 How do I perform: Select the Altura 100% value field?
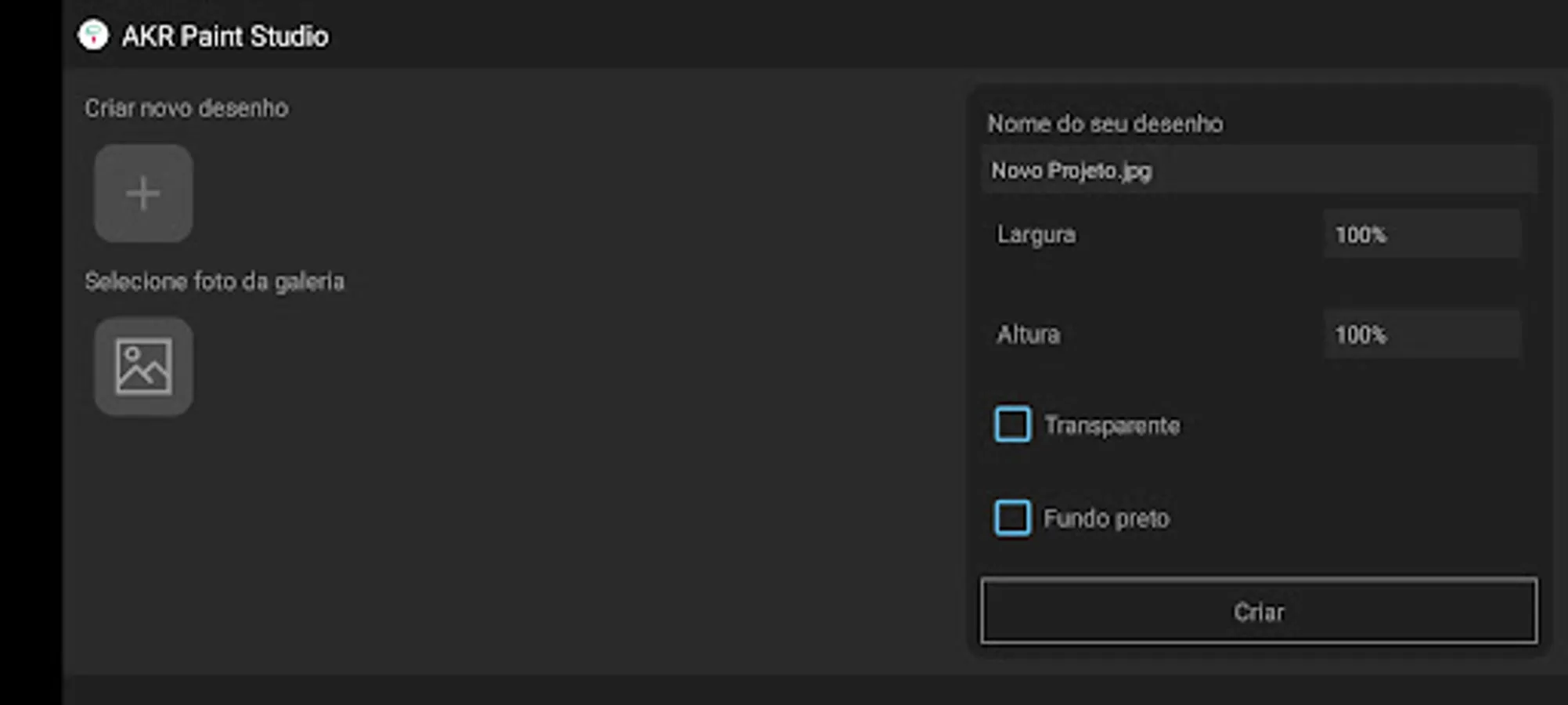coord(1421,334)
